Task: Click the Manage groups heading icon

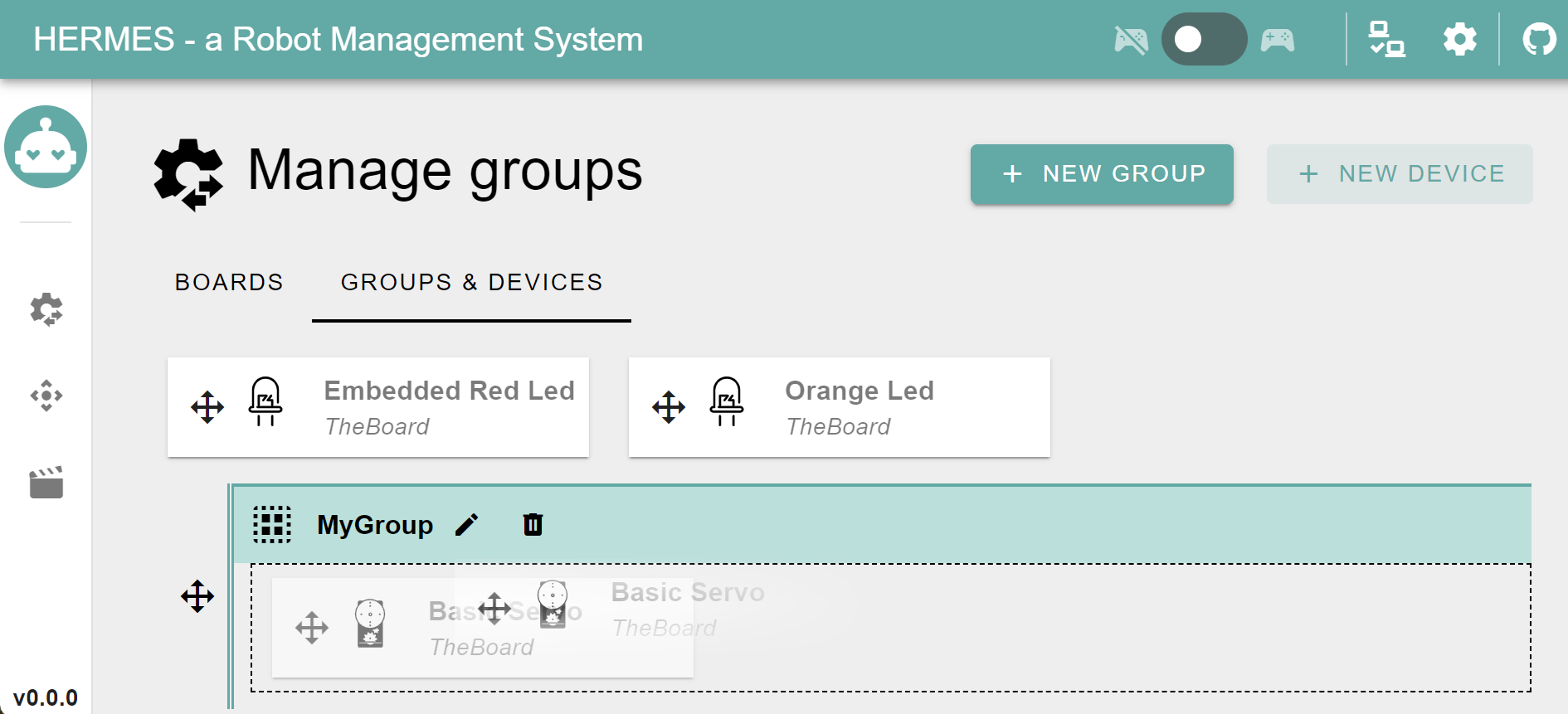Action: (188, 174)
